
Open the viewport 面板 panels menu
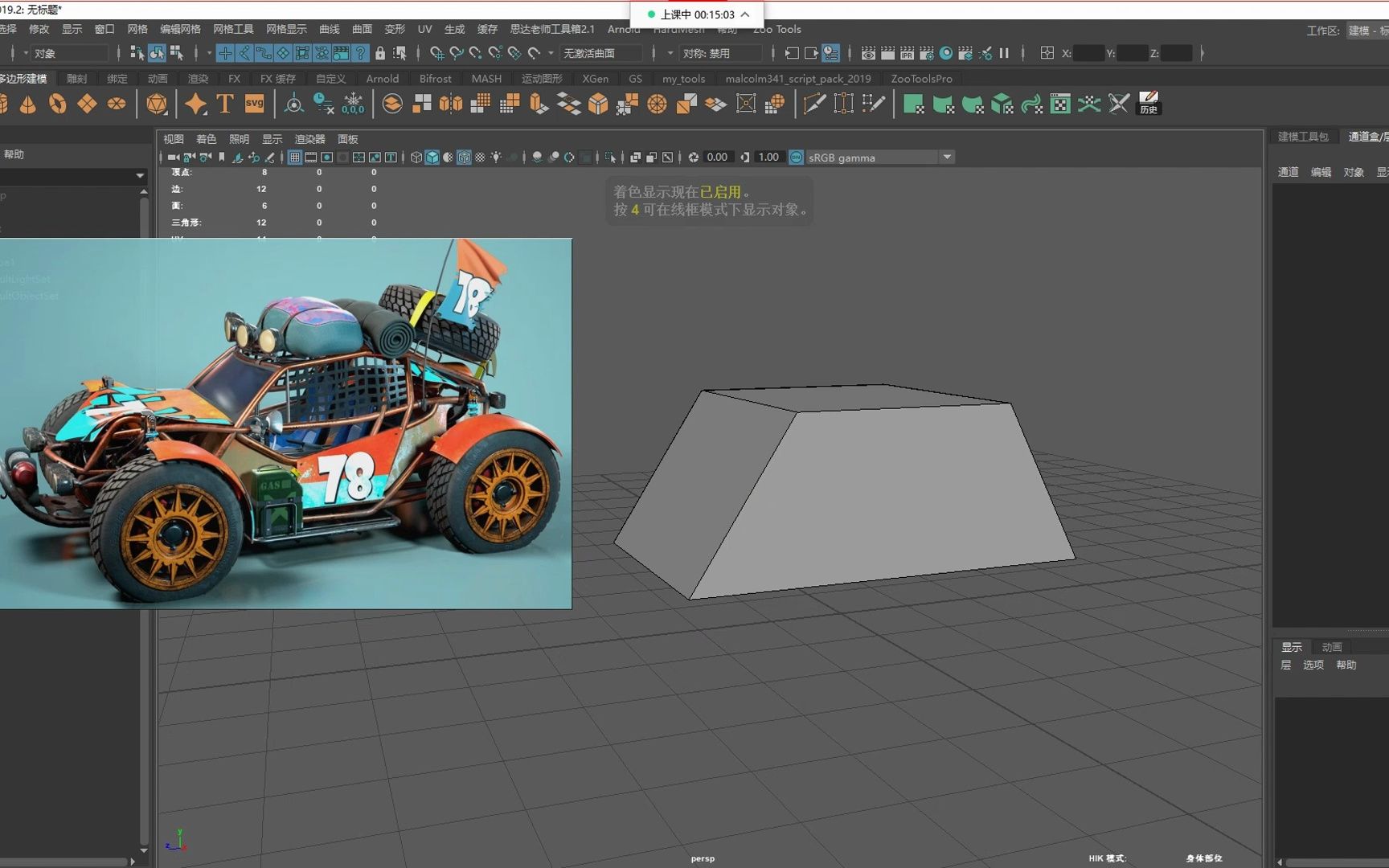(x=348, y=139)
